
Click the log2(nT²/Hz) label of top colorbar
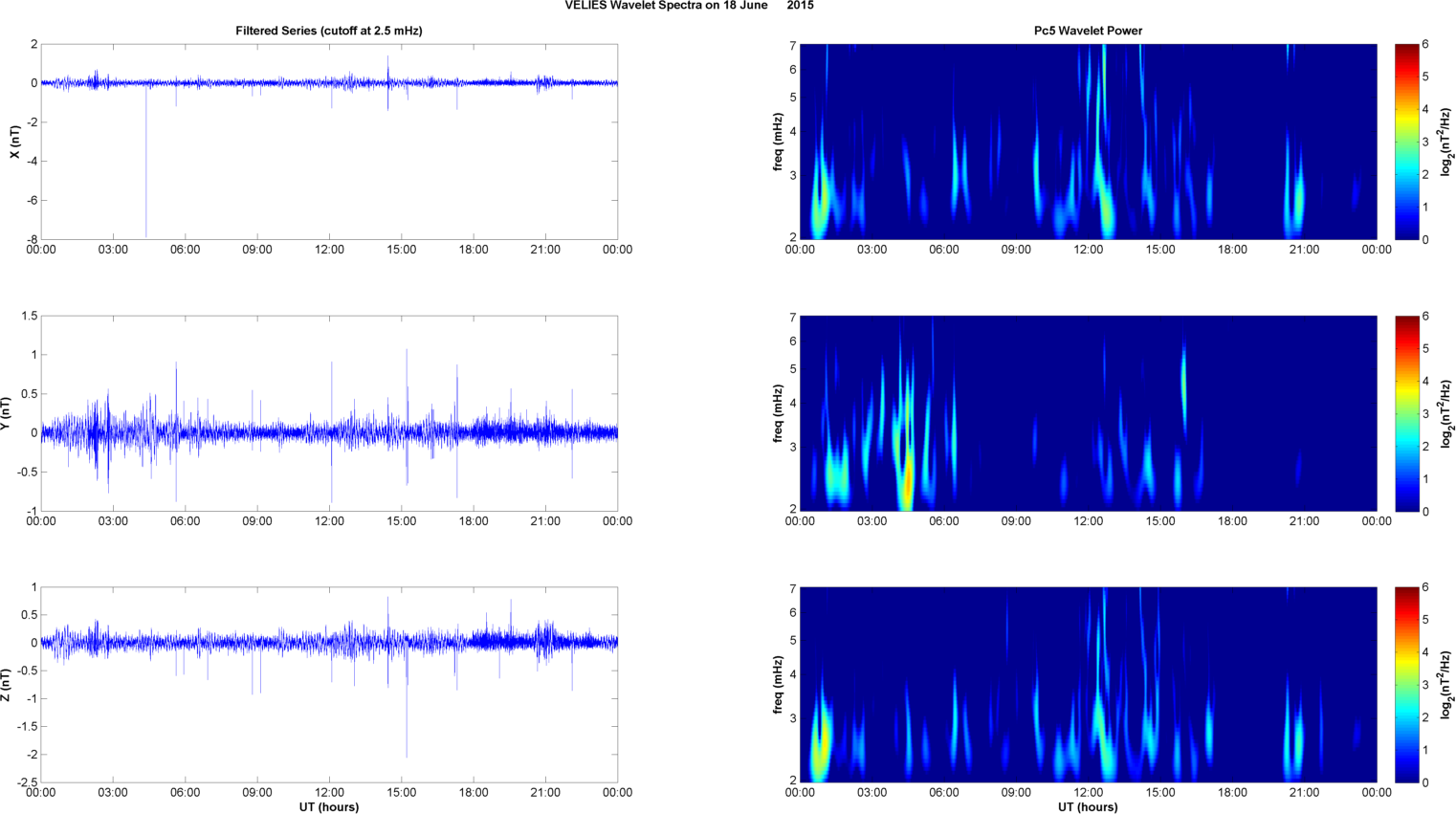[1447, 142]
